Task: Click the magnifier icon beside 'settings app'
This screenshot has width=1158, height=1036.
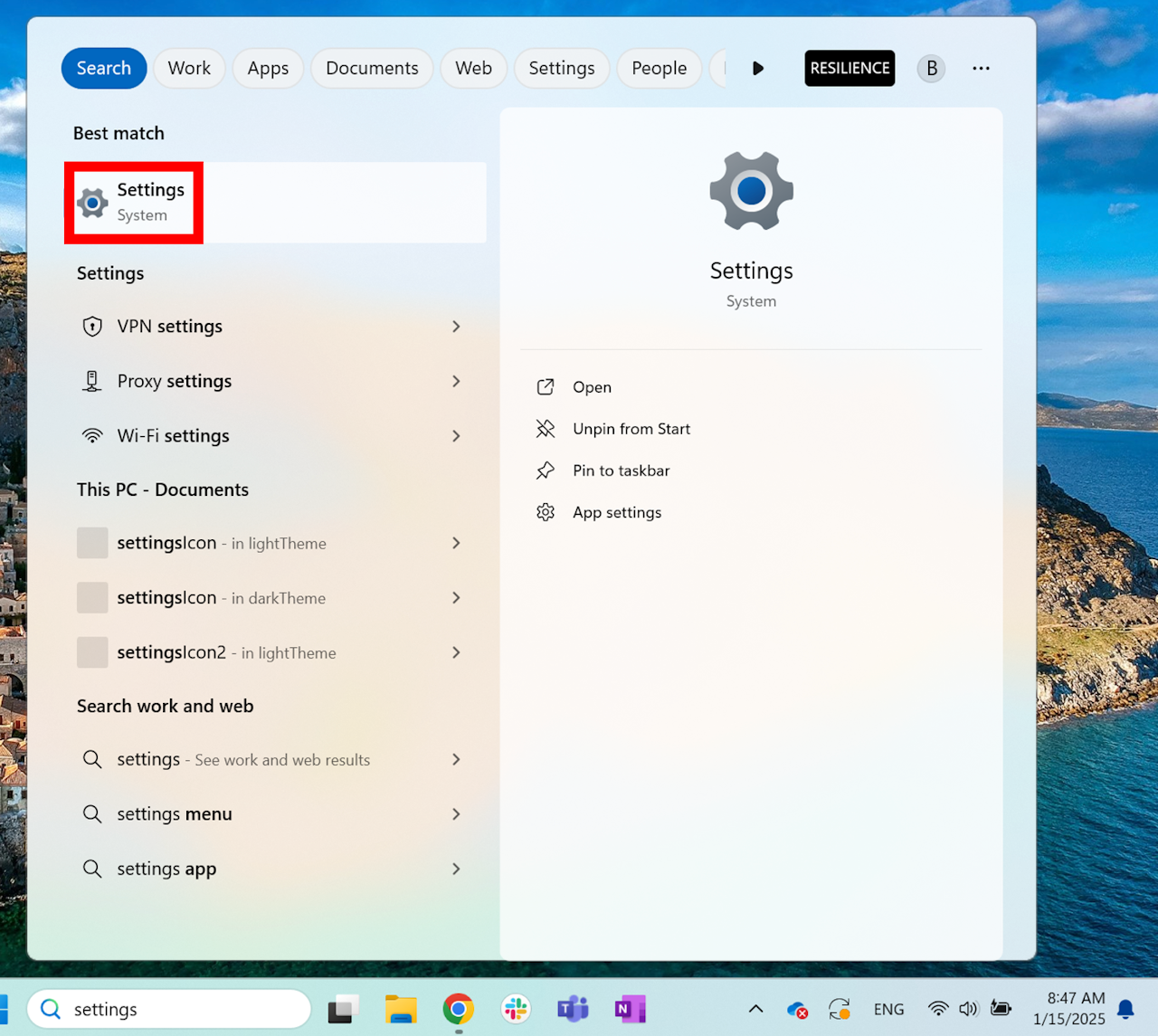Action: (92, 869)
